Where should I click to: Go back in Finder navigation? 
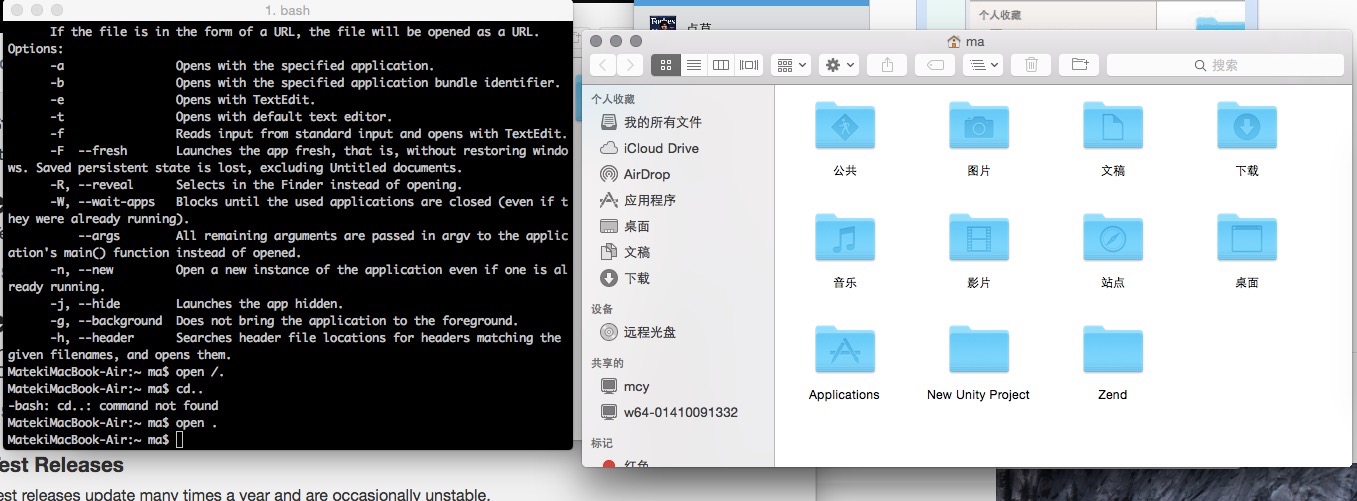603,65
